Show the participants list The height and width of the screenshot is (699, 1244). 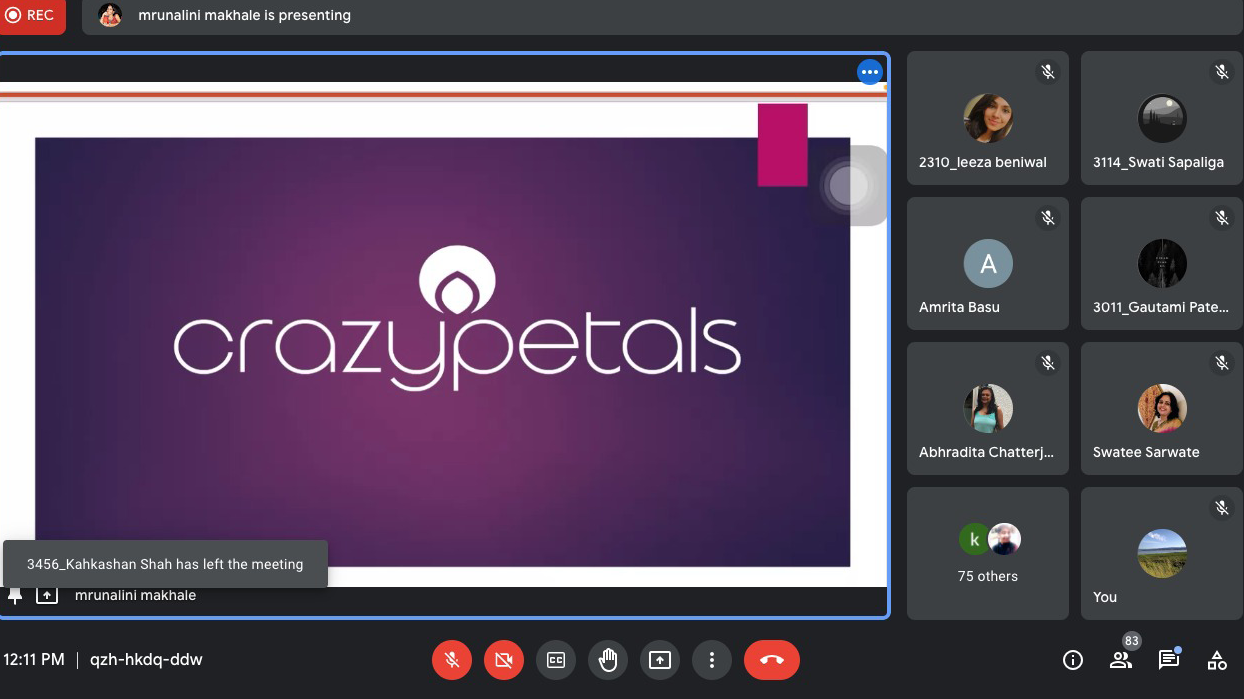pos(1121,660)
